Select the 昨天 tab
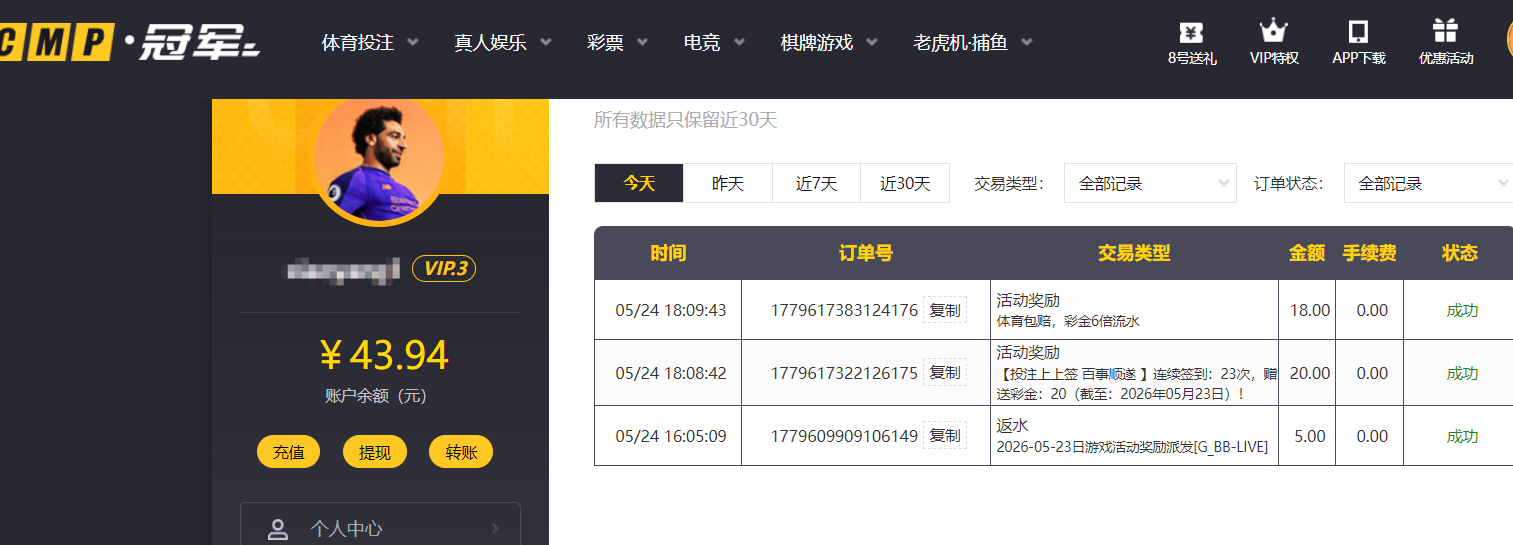Image resolution: width=1513 pixels, height=545 pixels. 728,183
